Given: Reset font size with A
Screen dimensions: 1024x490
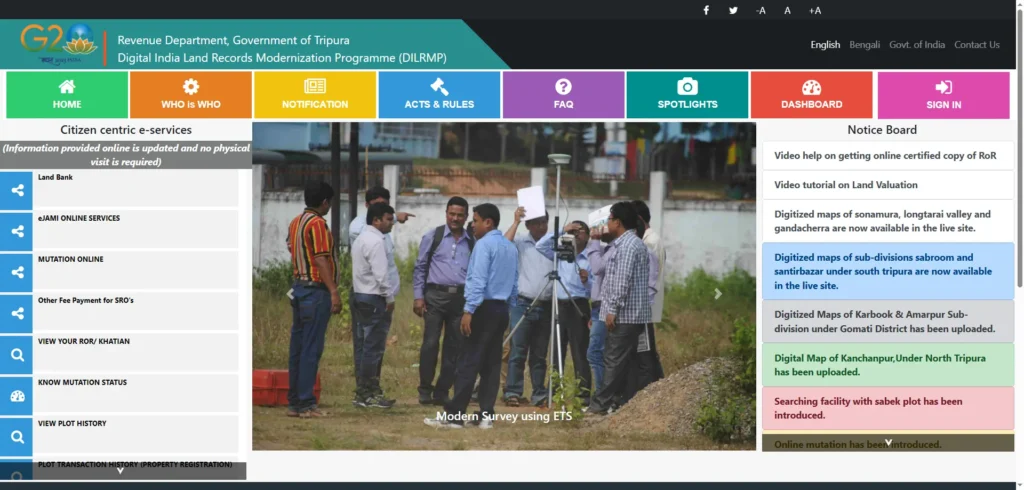Looking at the screenshot, I should tap(788, 10).
